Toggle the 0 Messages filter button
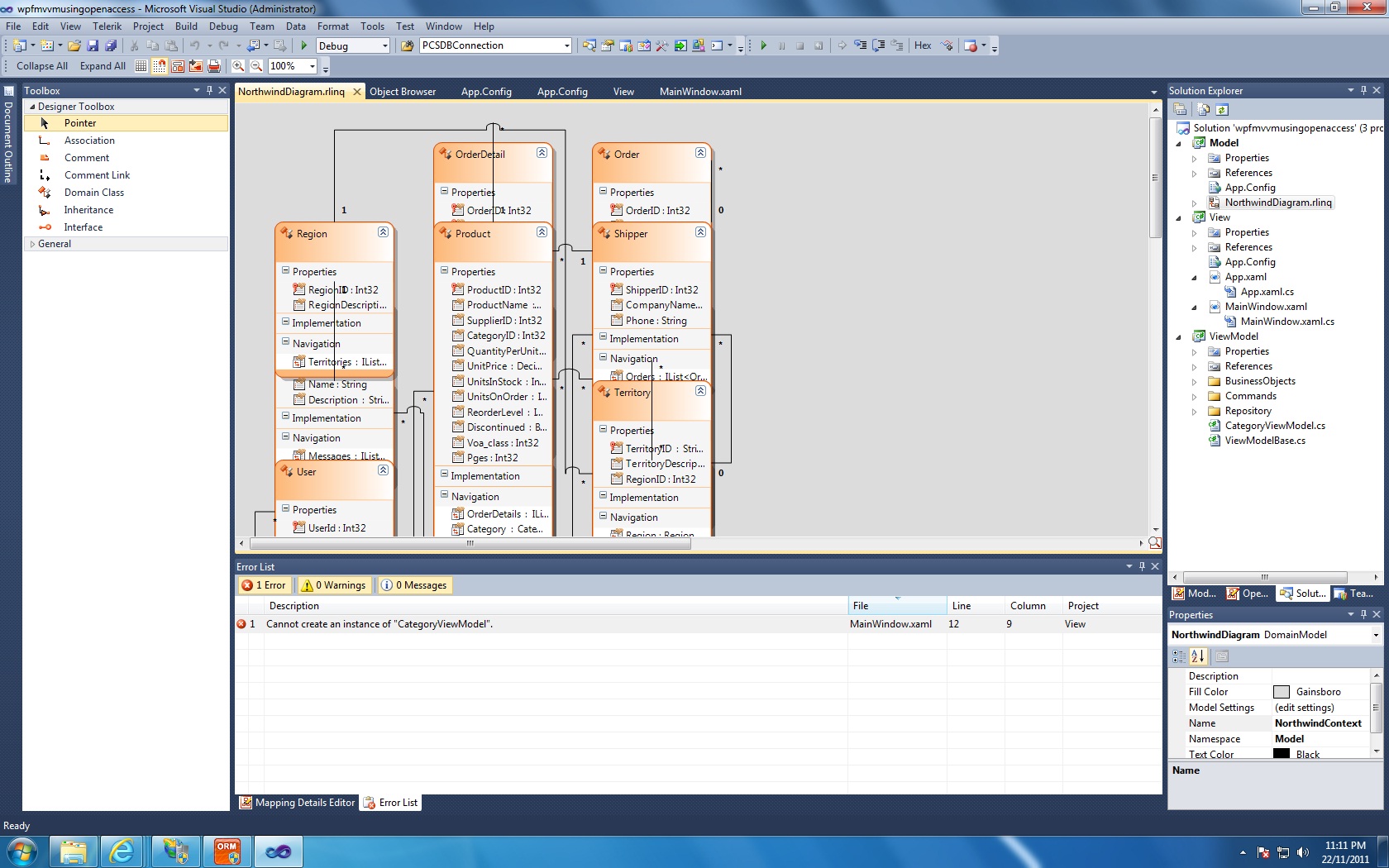 pyautogui.click(x=413, y=585)
